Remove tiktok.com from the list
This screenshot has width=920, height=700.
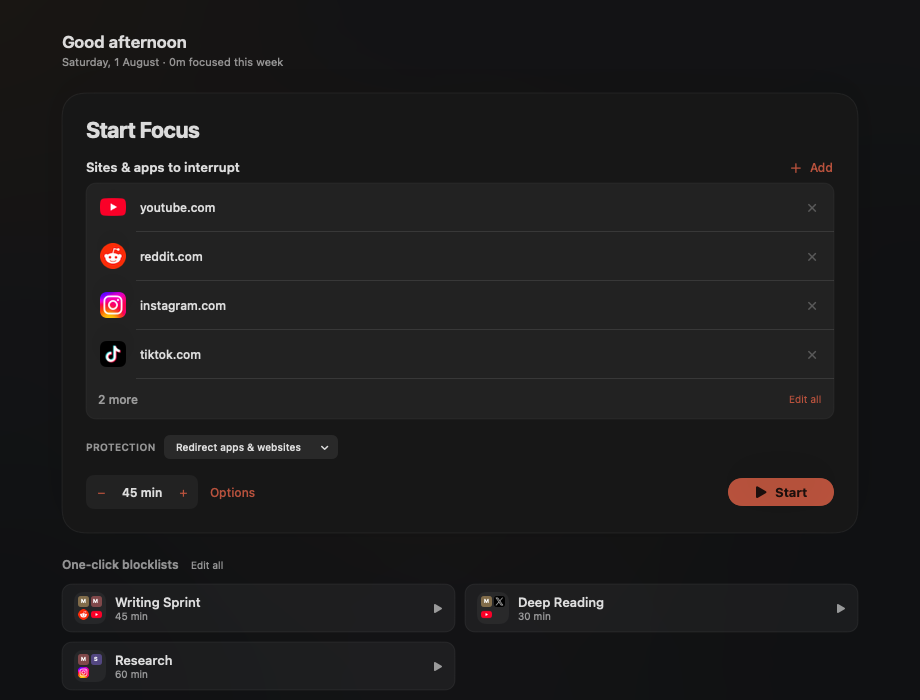(811, 355)
